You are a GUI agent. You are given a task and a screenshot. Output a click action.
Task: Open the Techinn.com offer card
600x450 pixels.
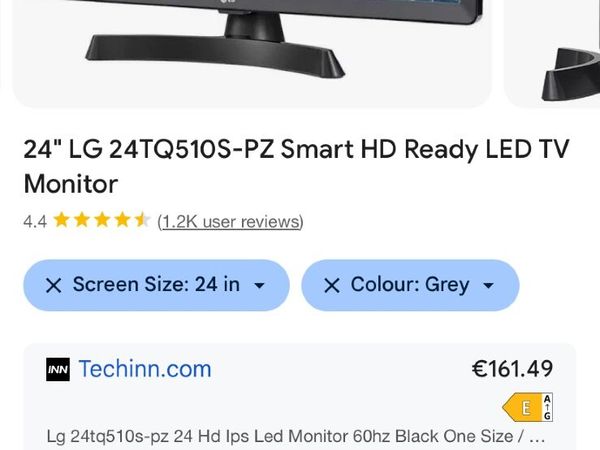click(x=300, y=396)
